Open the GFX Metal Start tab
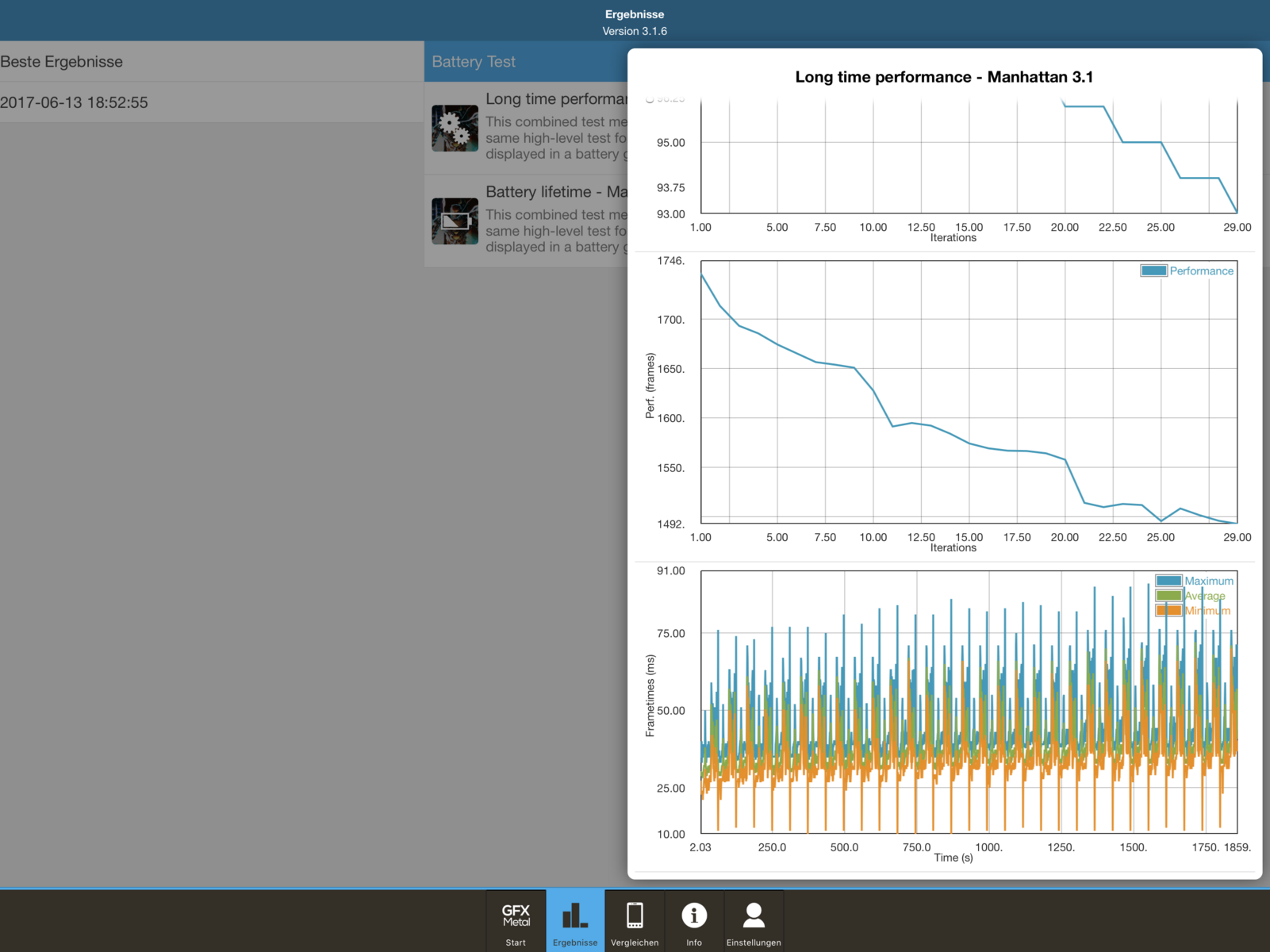1270x952 pixels. [x=516, y=920]
